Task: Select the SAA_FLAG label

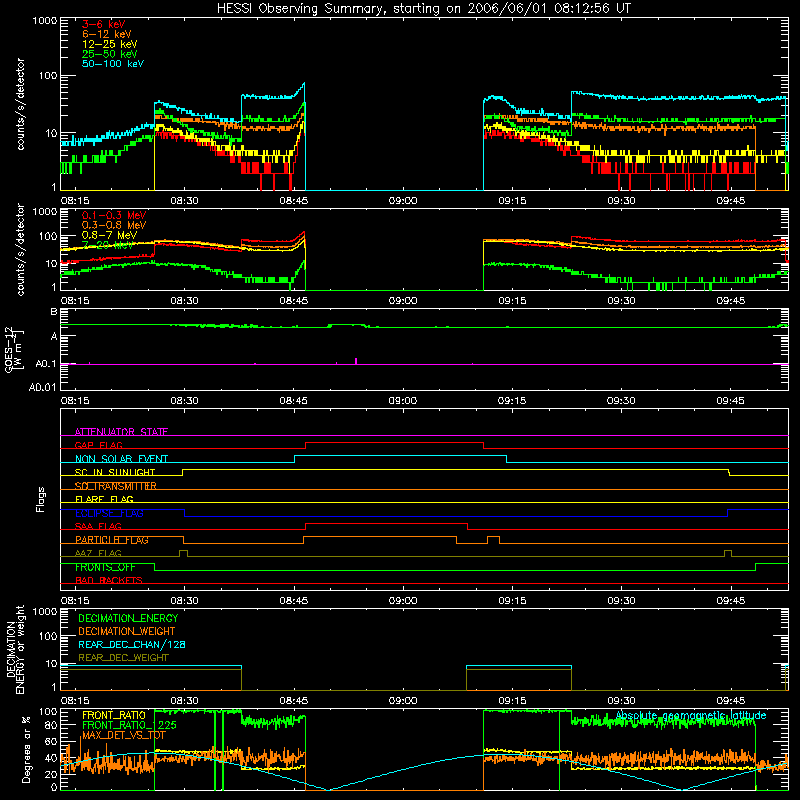Action: coord(98,527)
